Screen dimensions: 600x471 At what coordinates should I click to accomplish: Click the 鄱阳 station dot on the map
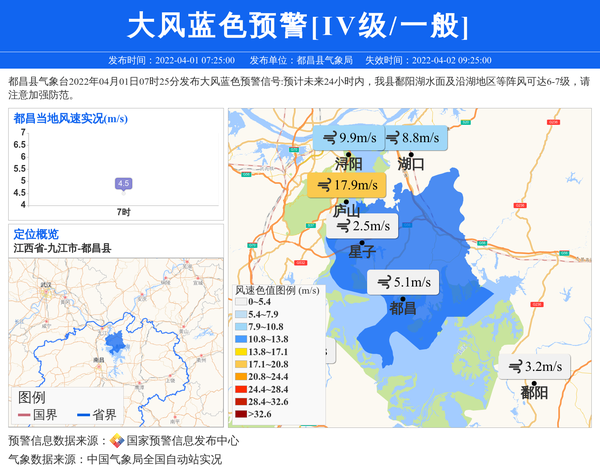pos(534,383)
